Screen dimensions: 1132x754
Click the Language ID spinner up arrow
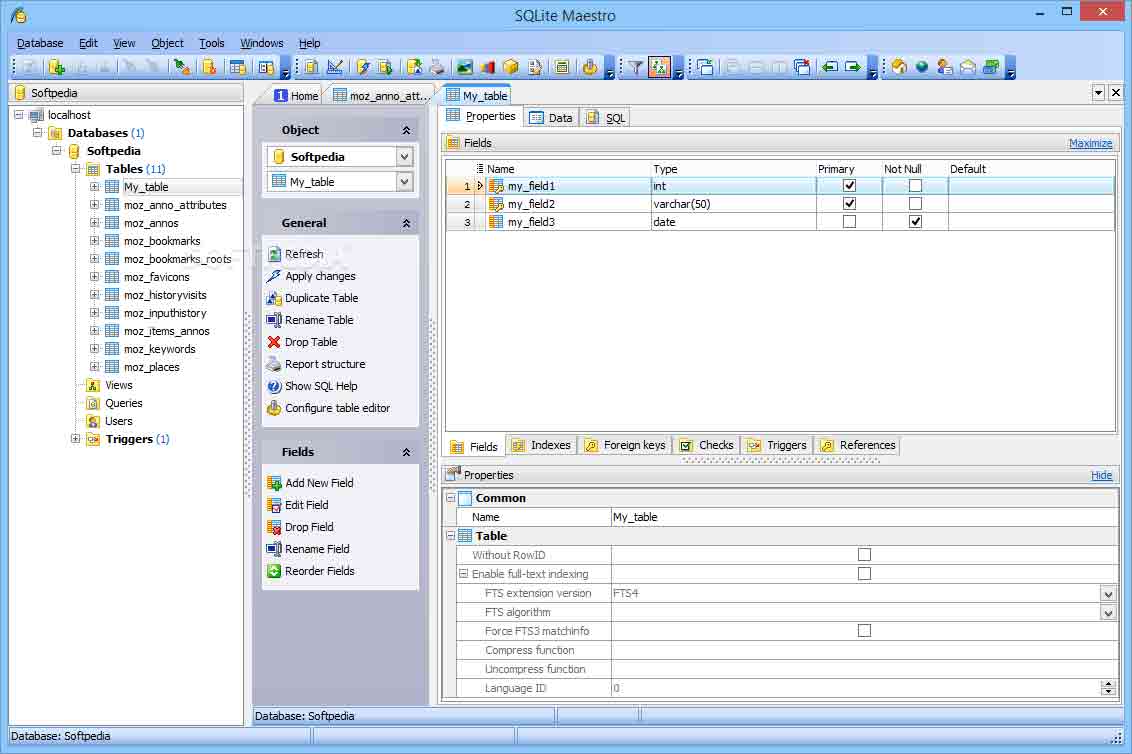point(1108,684)
